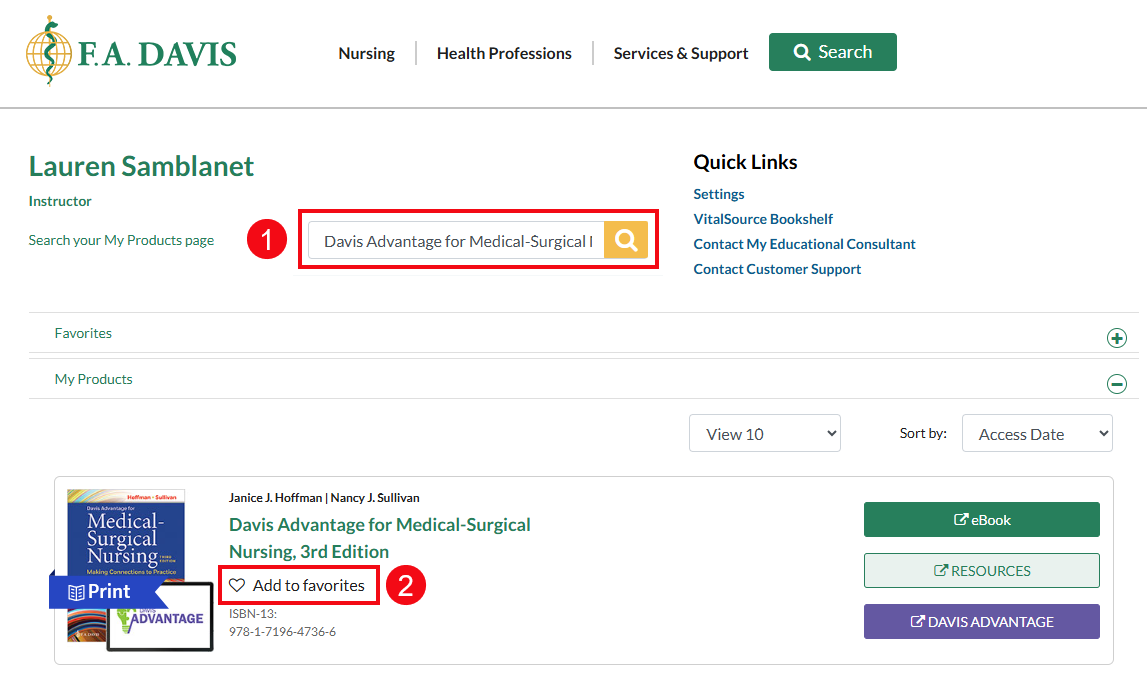Screen dimensions: 1147x674
Task: Click the My Products search field
Action: [456, 240]
